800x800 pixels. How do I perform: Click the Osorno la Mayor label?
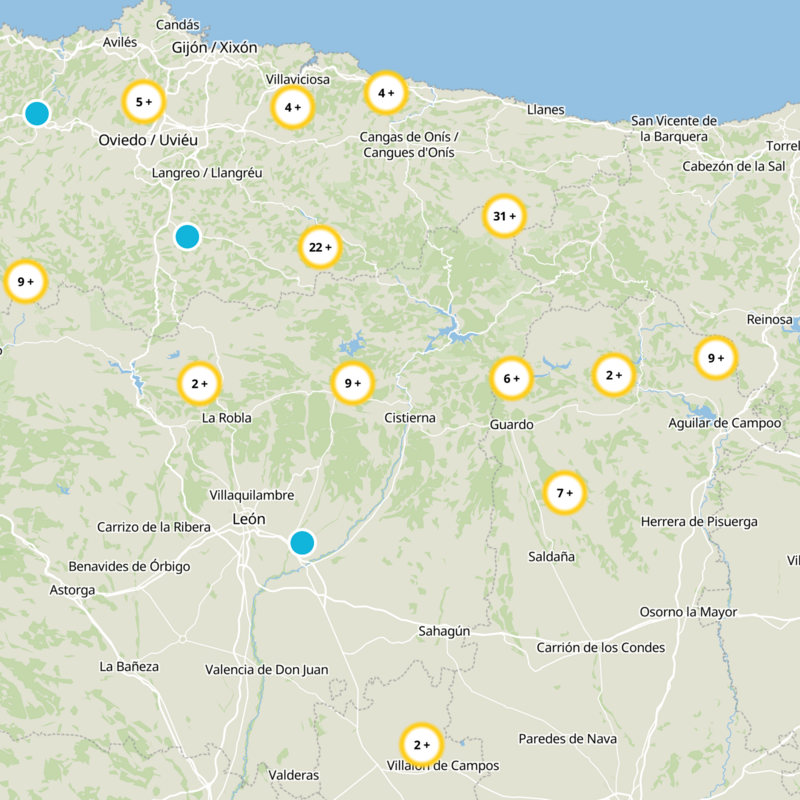click(689, 612)
